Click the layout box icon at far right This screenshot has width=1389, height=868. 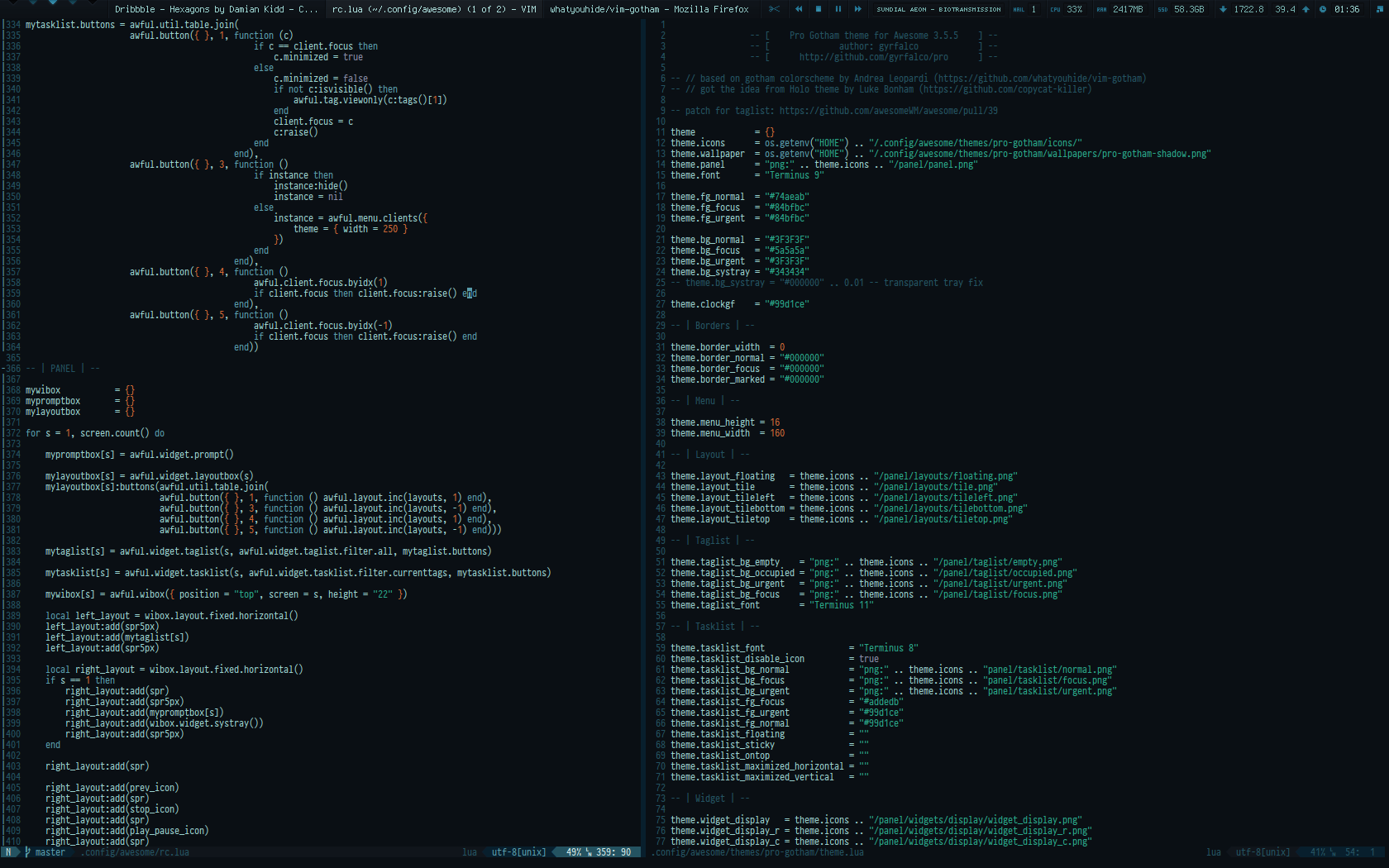(x=1377, y=9)
